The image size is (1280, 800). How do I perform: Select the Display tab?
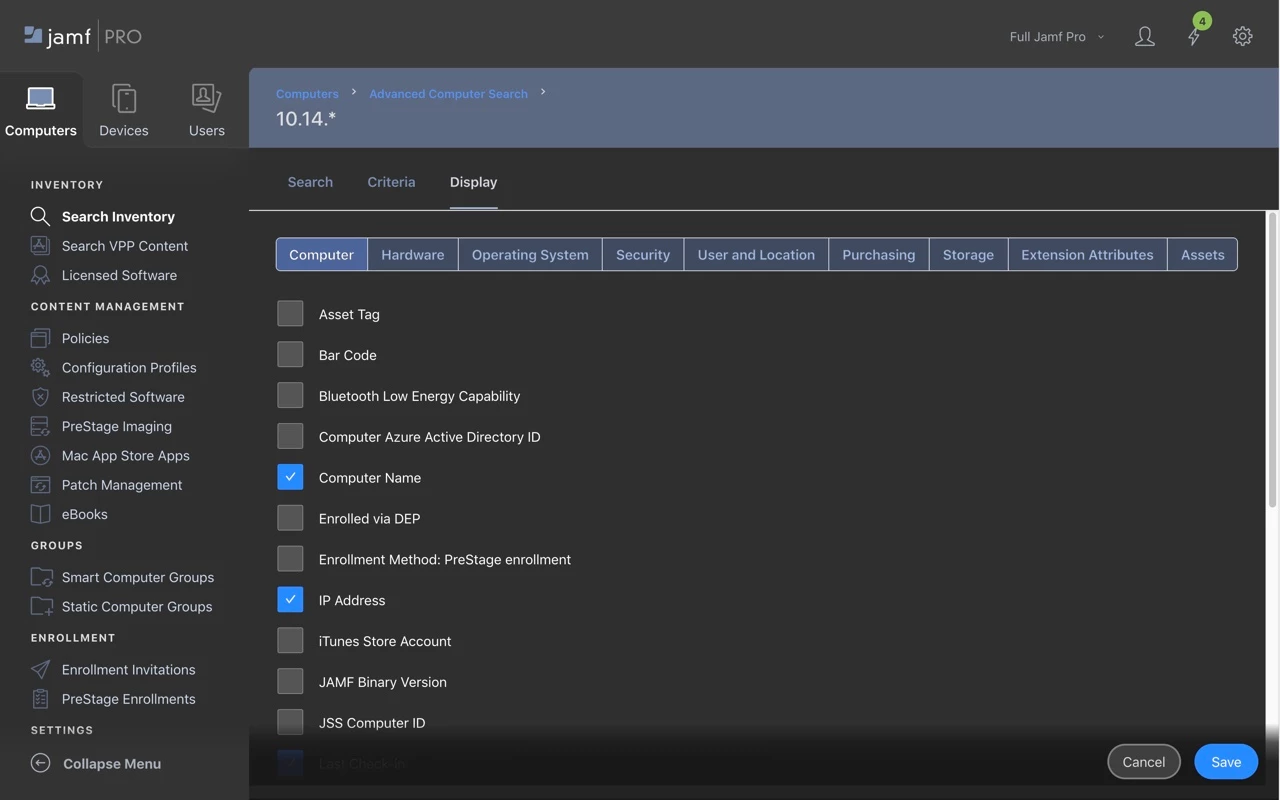coord(473,182)
